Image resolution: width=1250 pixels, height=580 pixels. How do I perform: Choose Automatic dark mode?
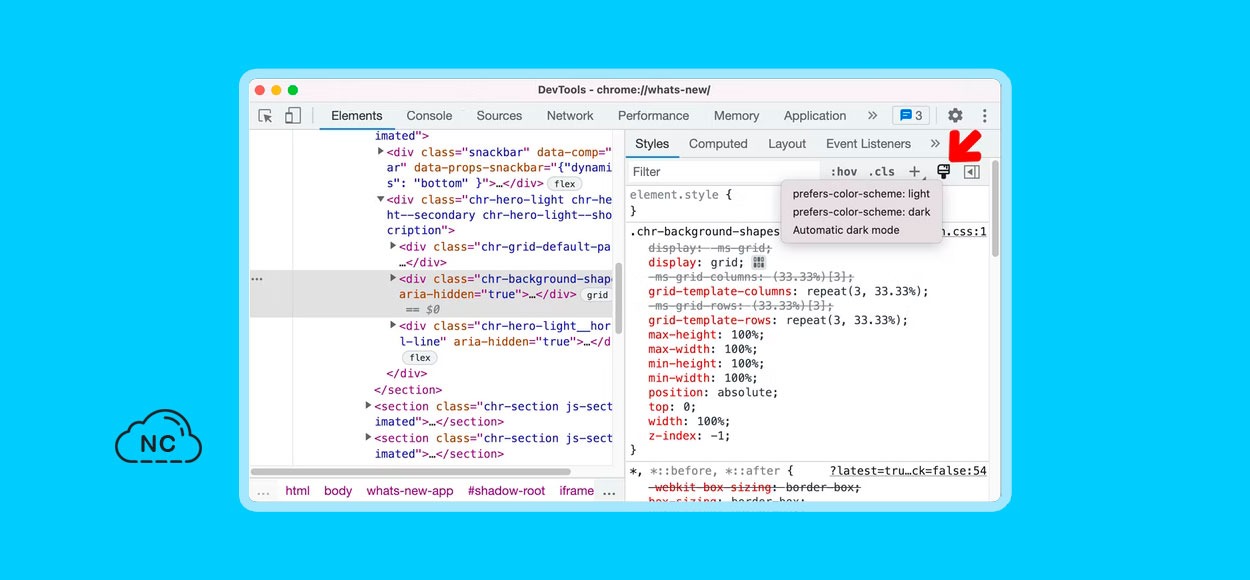pyautogui.click(x=861, y=230)
